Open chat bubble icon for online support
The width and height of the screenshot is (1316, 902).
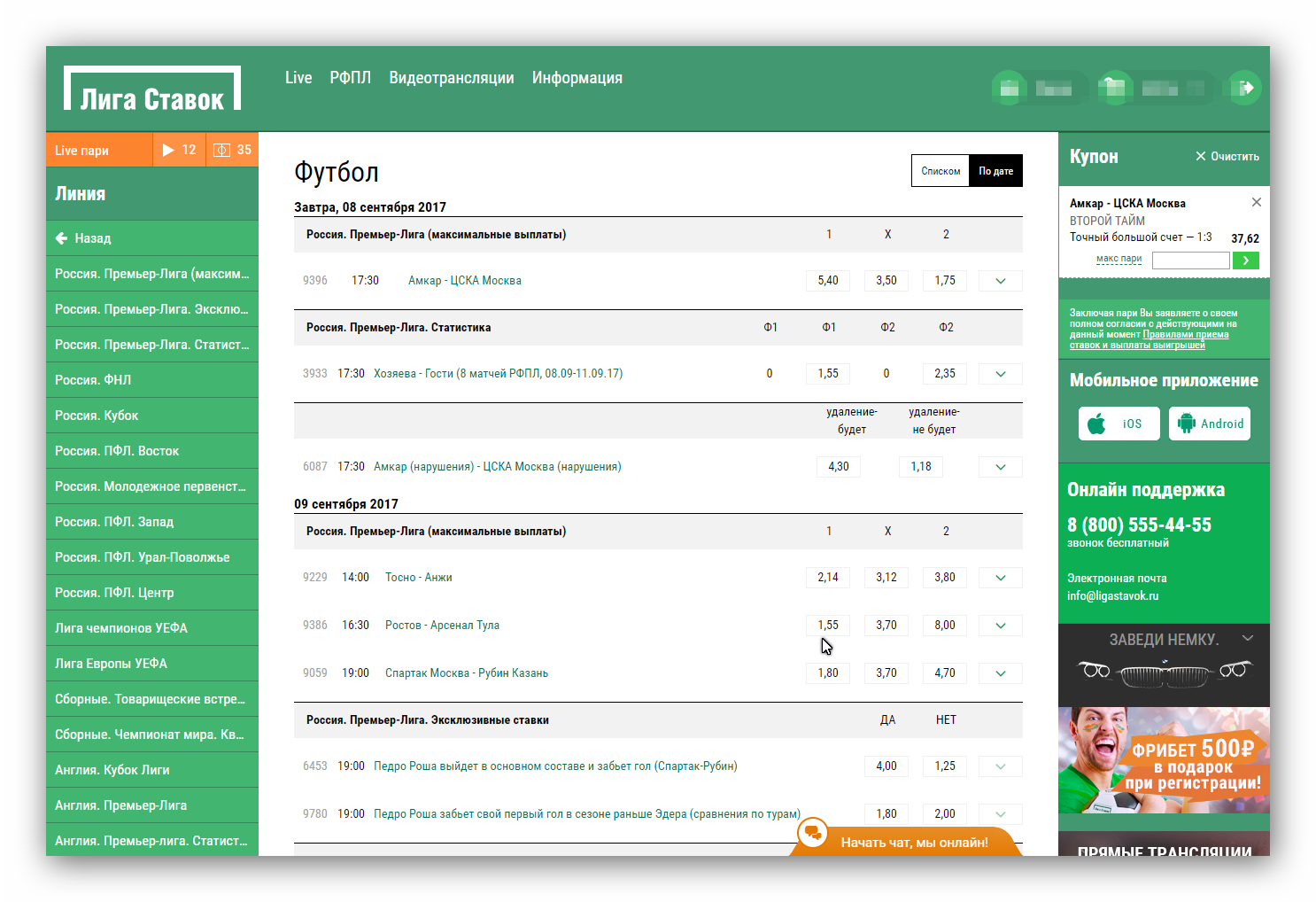coord(812,833)
